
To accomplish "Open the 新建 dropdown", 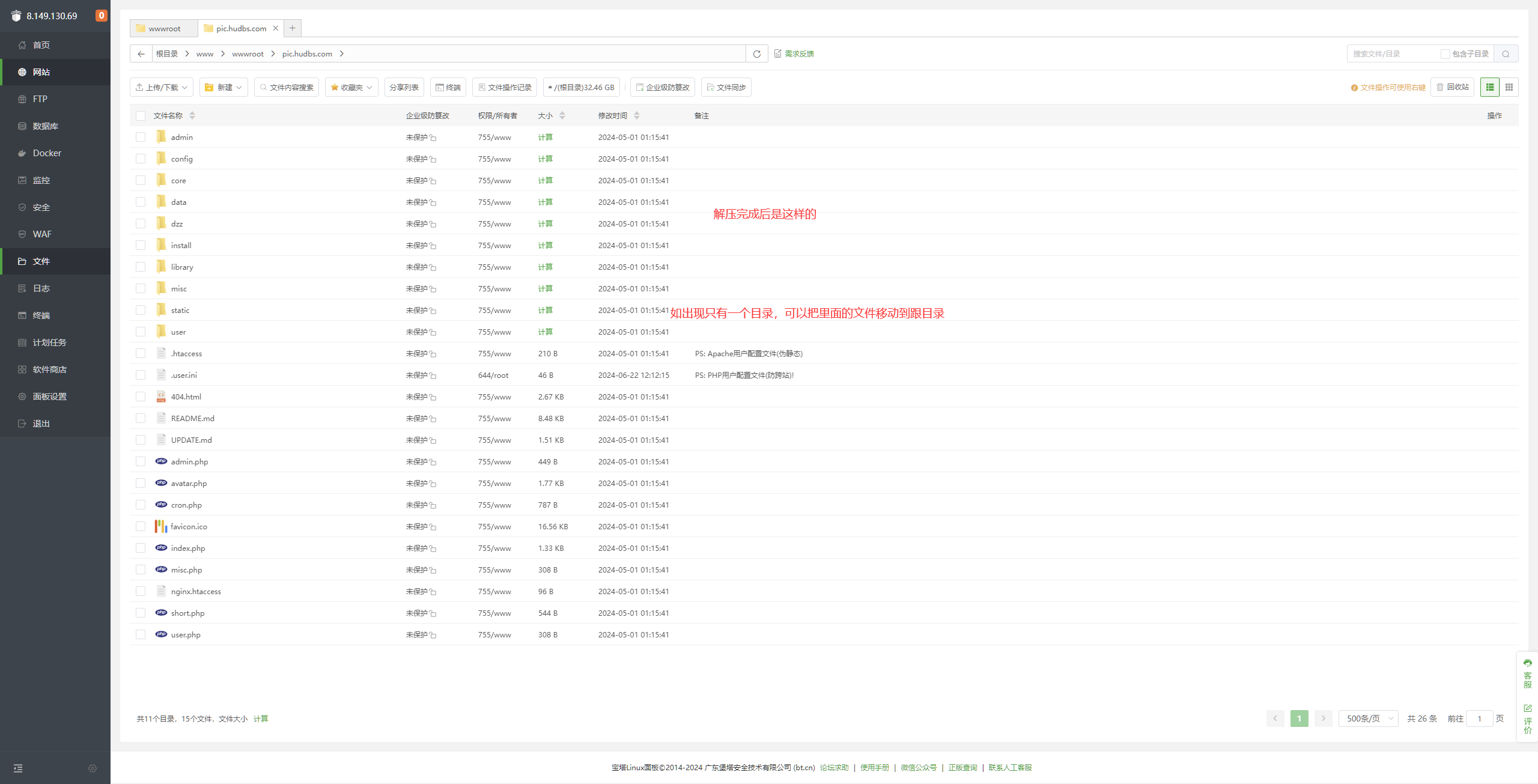I will coord(223,88).
